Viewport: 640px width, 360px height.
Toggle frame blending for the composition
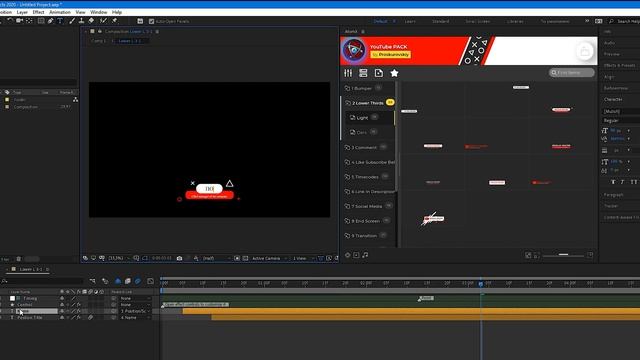click(128, 281)
